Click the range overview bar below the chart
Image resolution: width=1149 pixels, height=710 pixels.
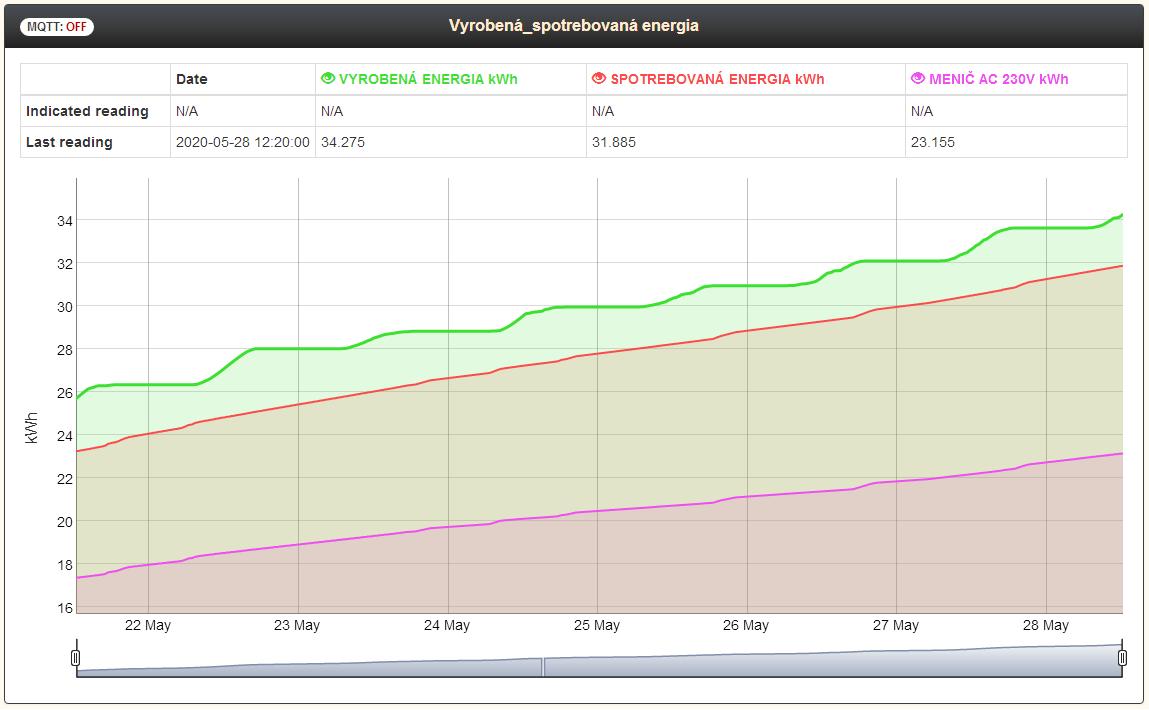click(599, 660)
